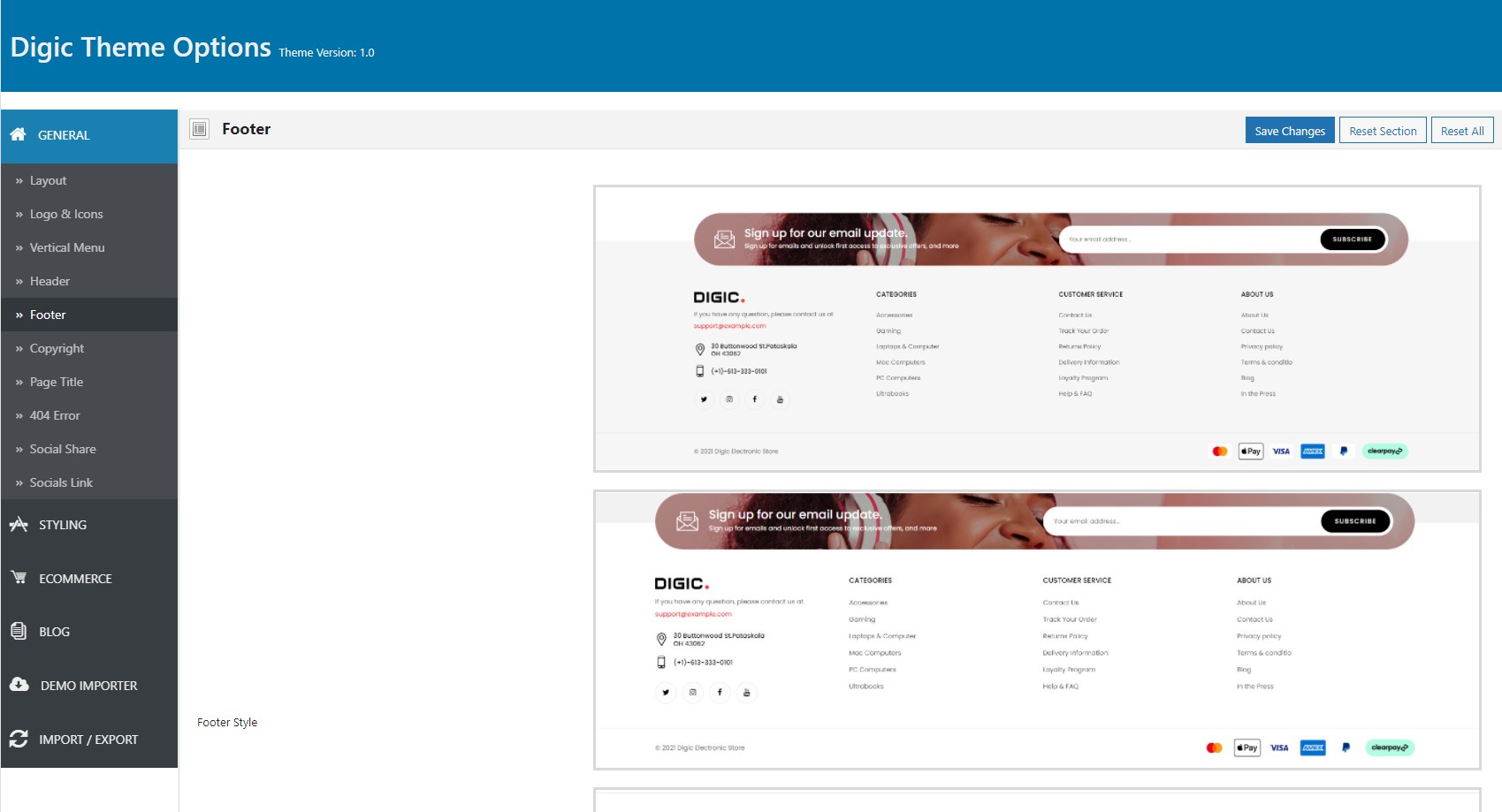Click VISA icon in first footer preview
This screenshot has height=812, width=1502.
click(1281, 452)
